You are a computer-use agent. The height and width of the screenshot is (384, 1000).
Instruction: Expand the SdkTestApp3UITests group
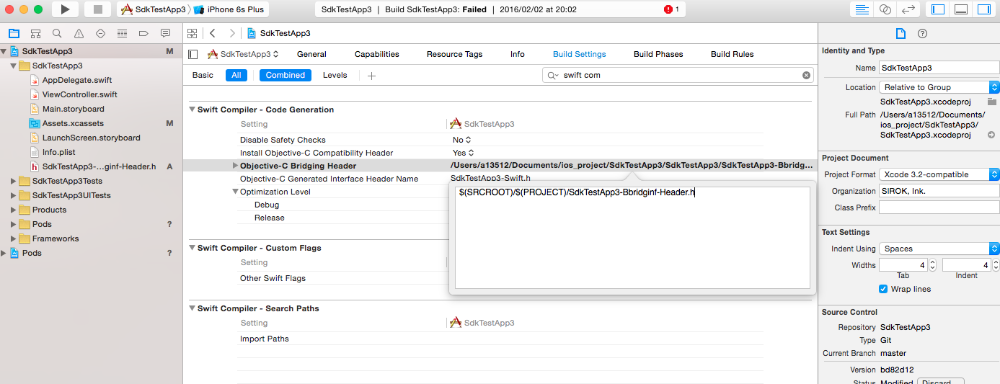coord(14,195)
